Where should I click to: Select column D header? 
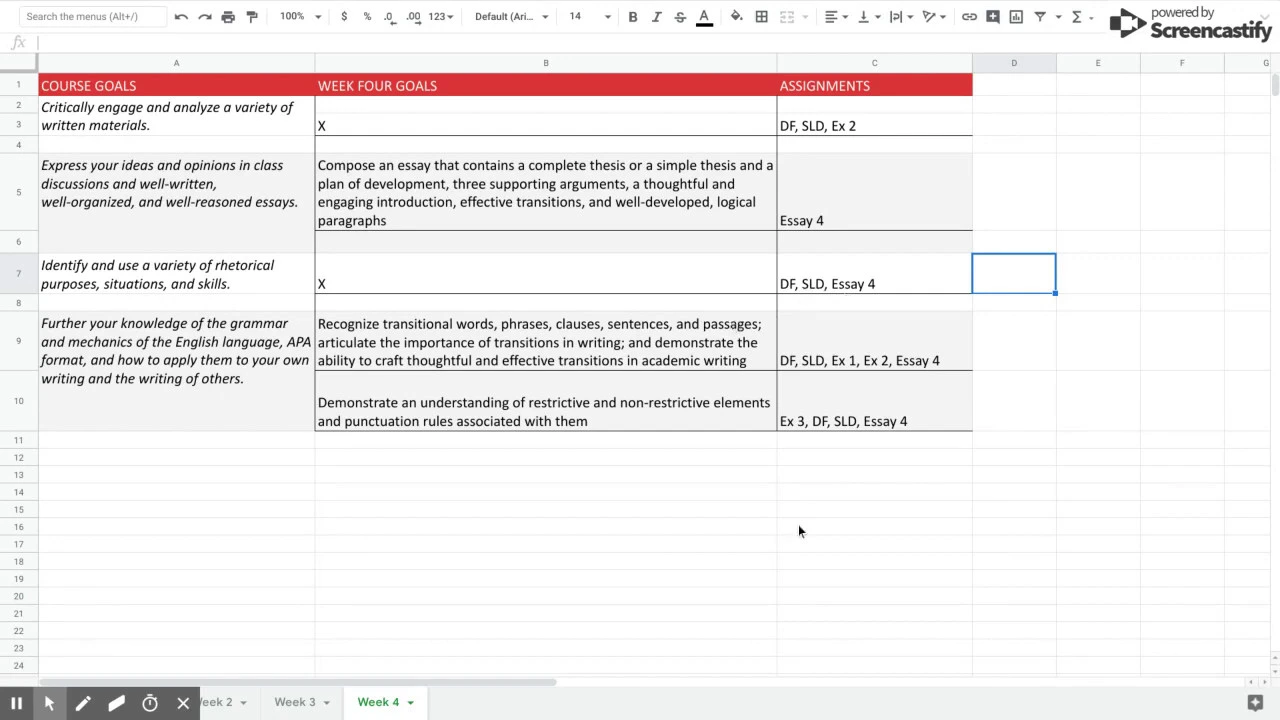pyautogui.click(x=1014, y=63)
